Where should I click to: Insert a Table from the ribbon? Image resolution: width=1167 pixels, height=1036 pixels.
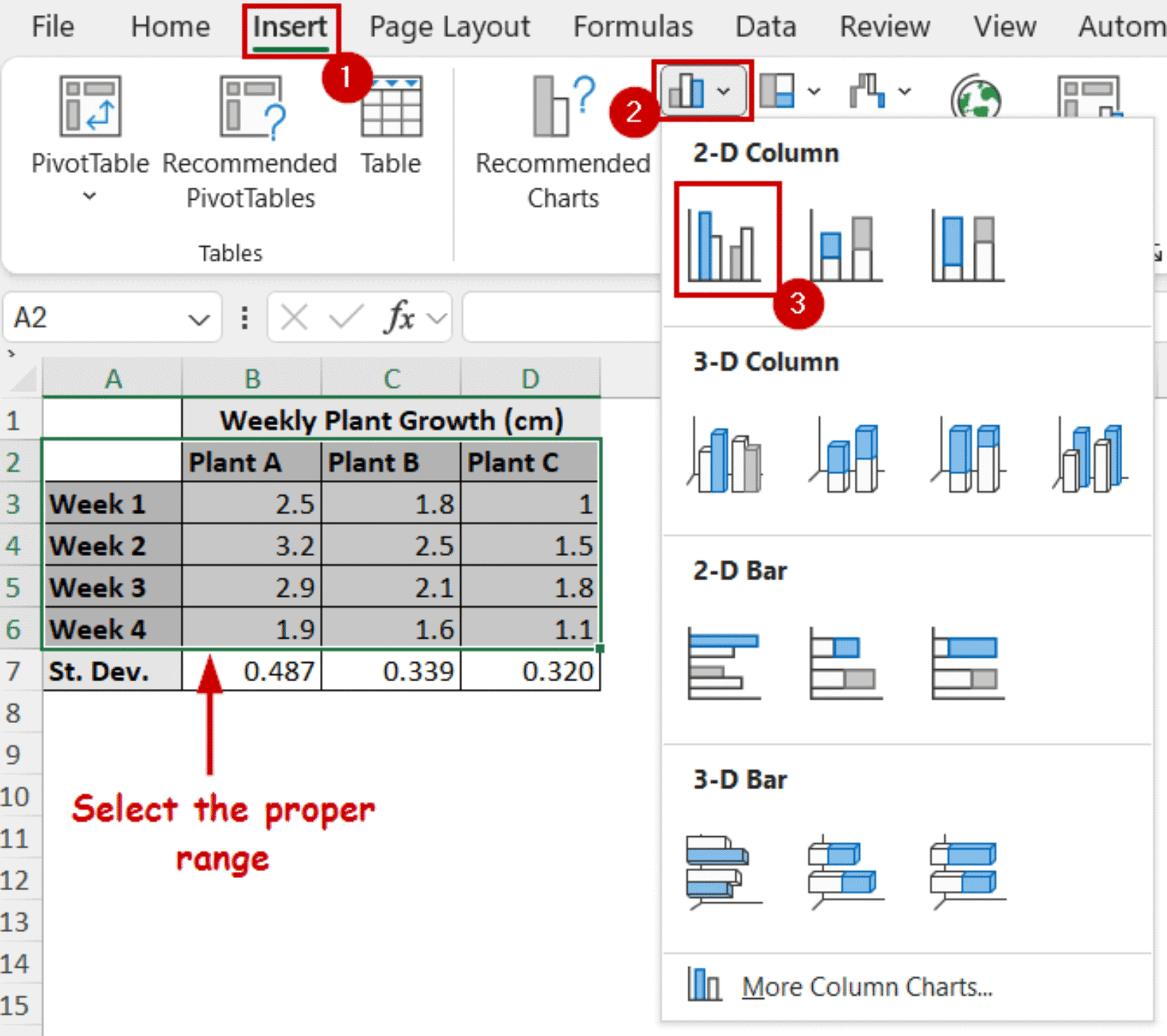391,106
